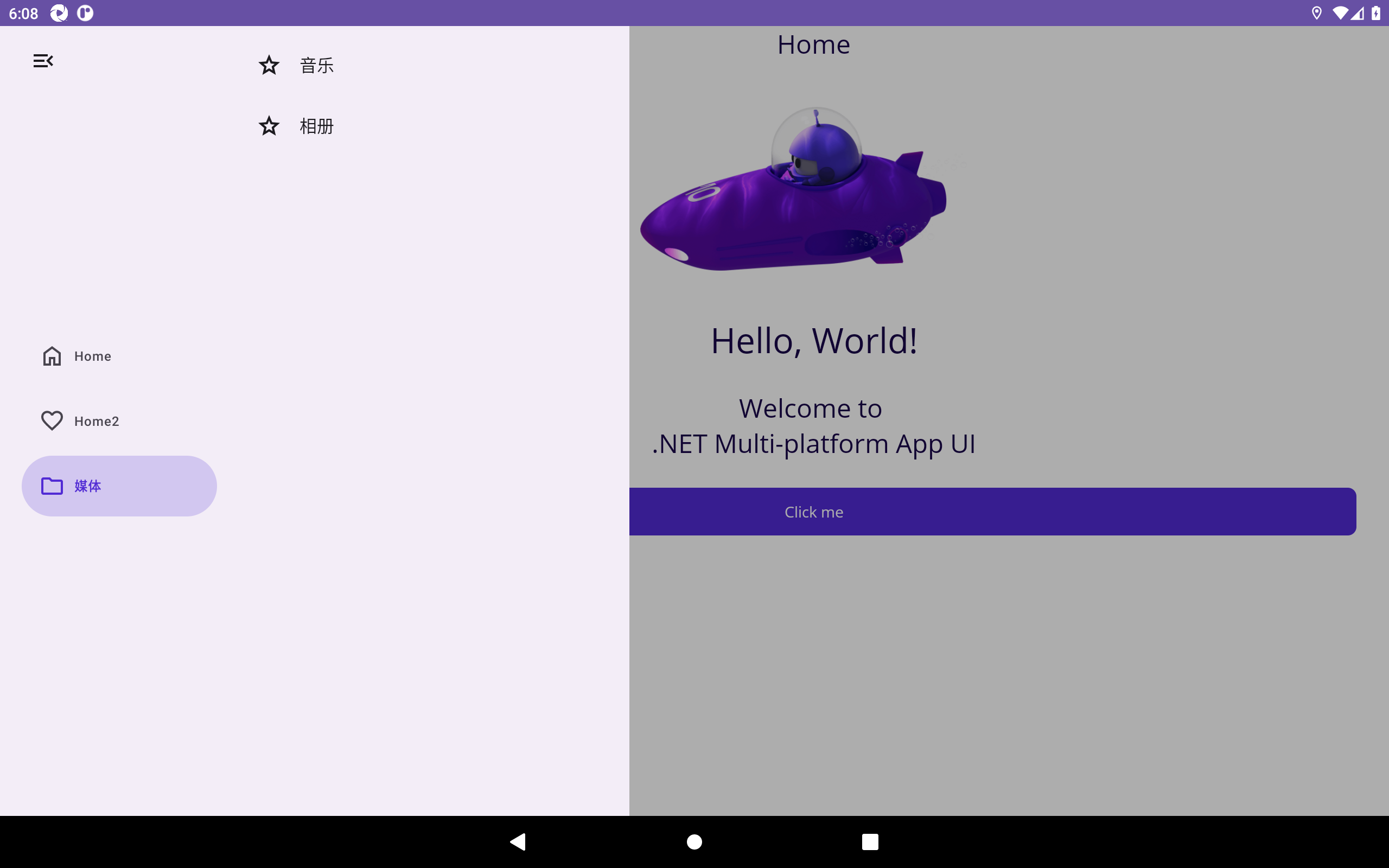1389x868 pixels.
Task: Click the location icon in status bar
Action: click(1317, 12)
